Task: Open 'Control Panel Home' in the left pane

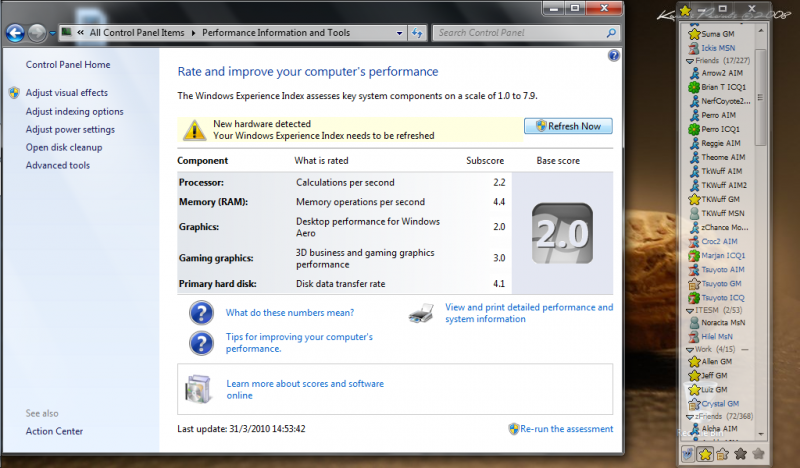Action: [x=68, y=65]
